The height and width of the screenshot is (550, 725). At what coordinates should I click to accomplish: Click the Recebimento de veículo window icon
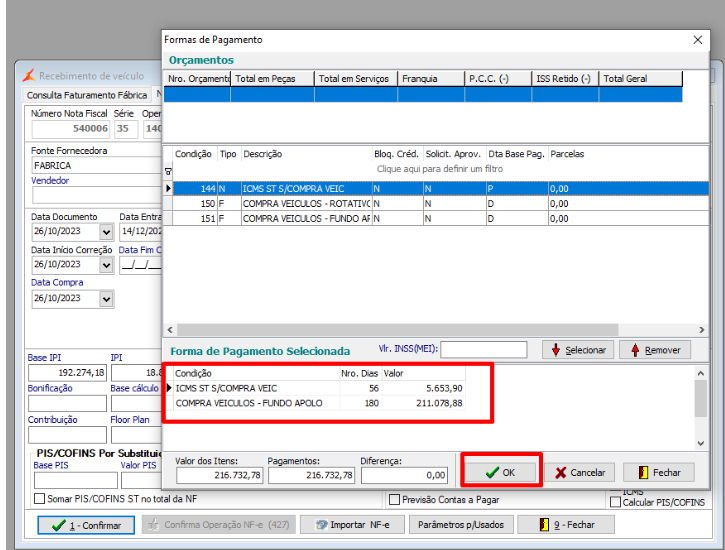pyautogui.click(x=29, y=75)
